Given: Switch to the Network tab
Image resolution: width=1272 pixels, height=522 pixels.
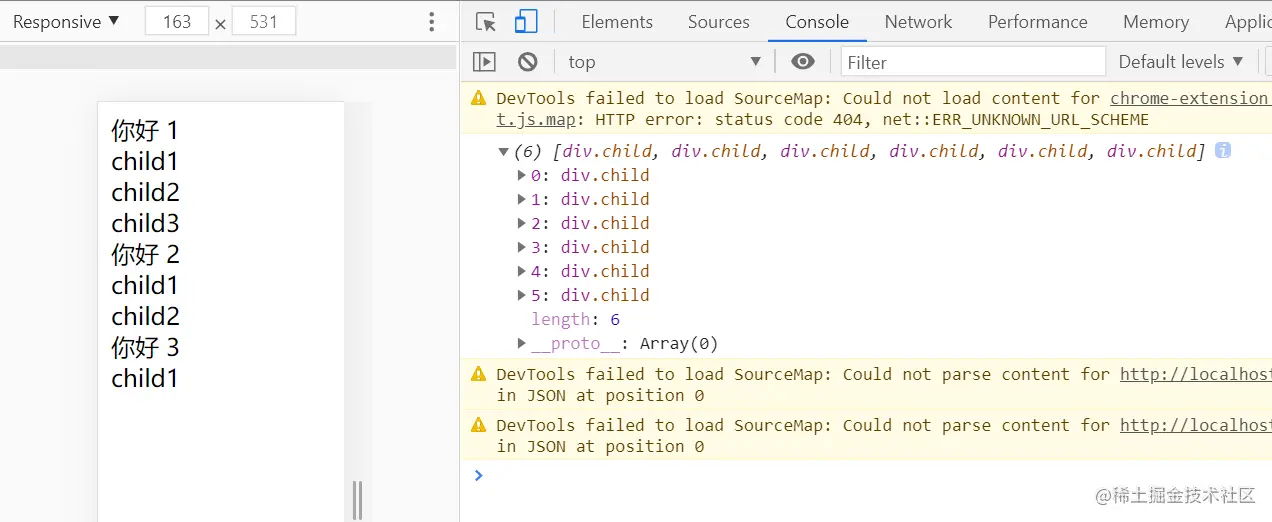Looking at the screenshot, I should coord(918,22).
